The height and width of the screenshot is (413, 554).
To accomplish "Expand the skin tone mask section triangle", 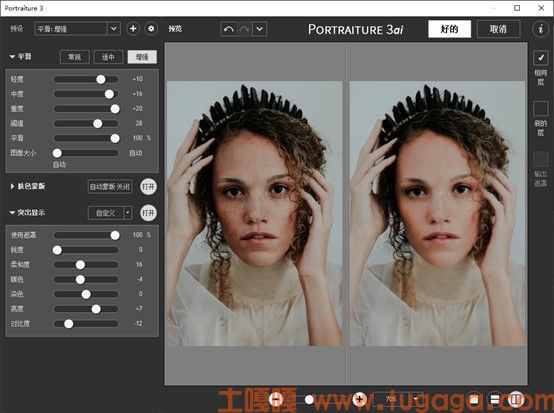I will point(12,186).
